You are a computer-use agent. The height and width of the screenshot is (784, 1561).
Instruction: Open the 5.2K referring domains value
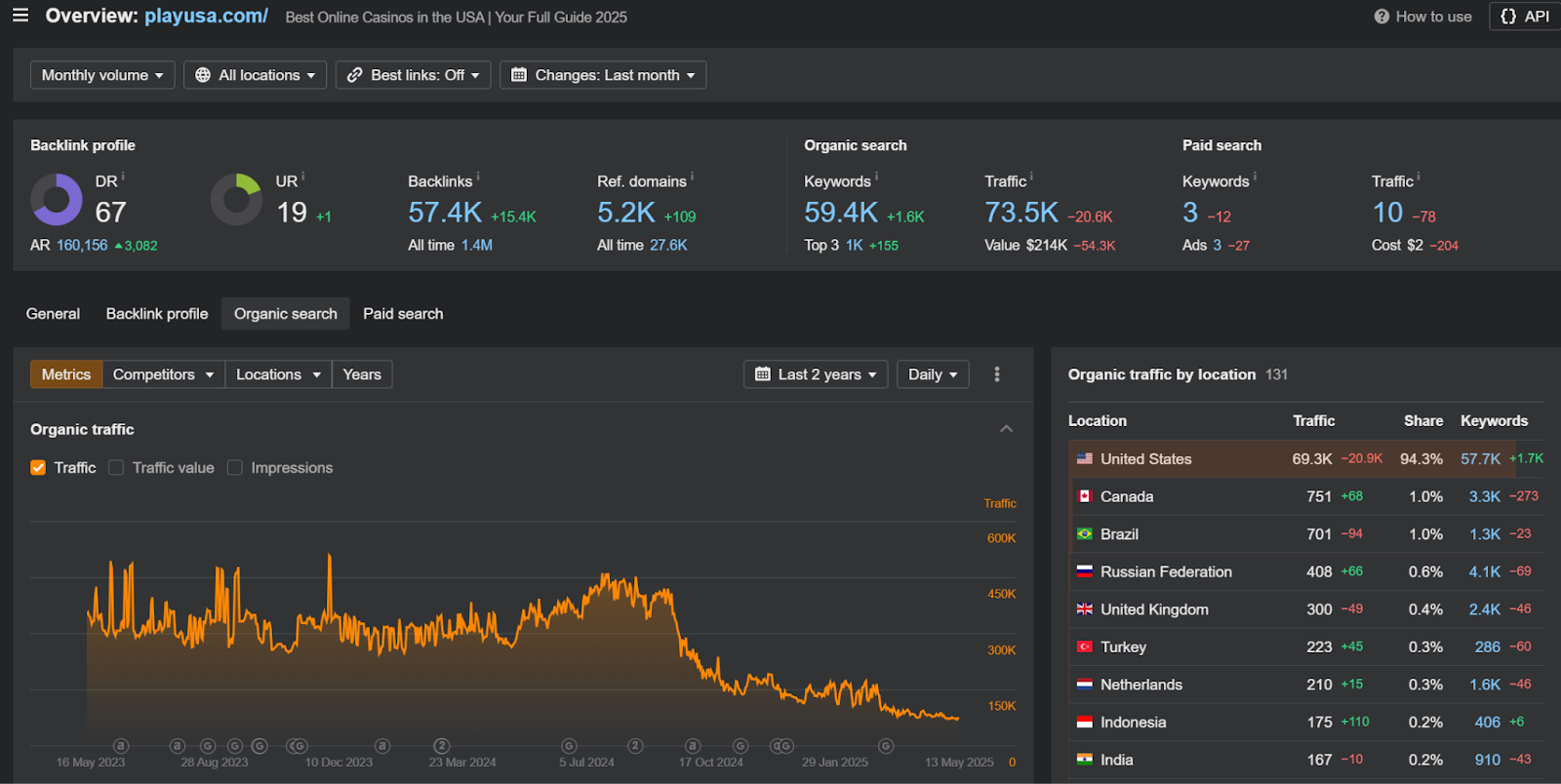(626, 213)
